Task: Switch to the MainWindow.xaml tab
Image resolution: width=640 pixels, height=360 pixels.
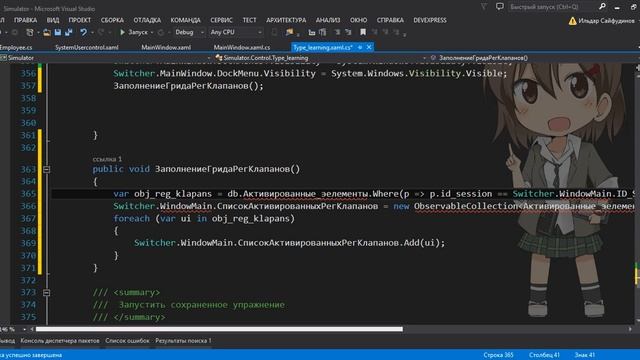Action: 166,47
